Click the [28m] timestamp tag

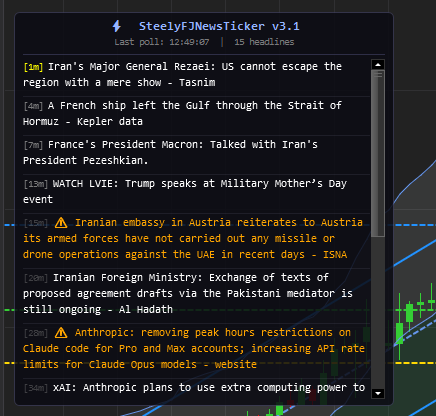tap(36, 333)
